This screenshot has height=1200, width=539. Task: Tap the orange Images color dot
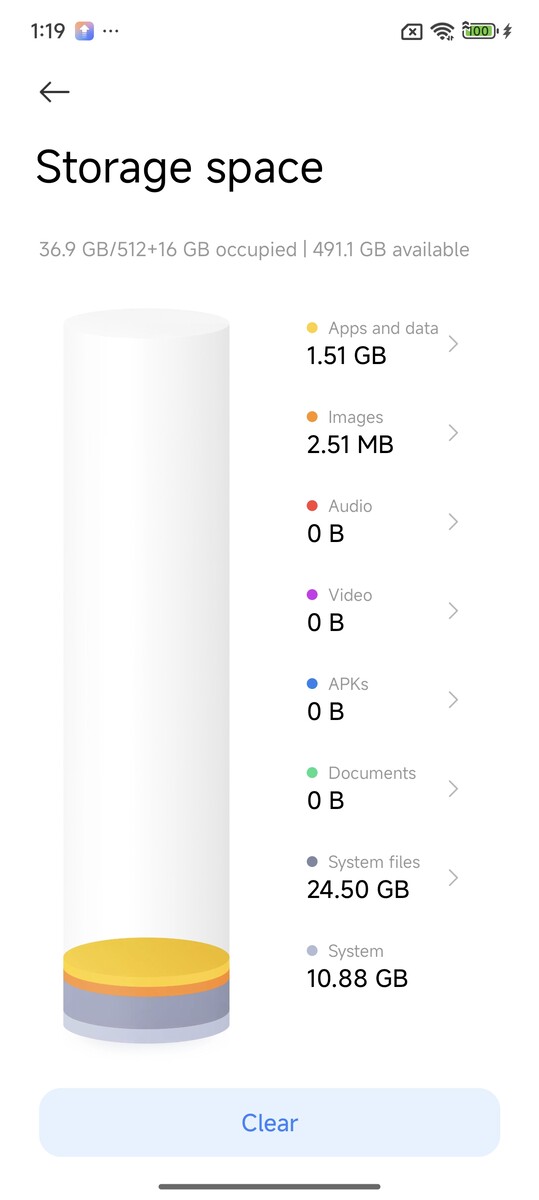click(312, 417)
